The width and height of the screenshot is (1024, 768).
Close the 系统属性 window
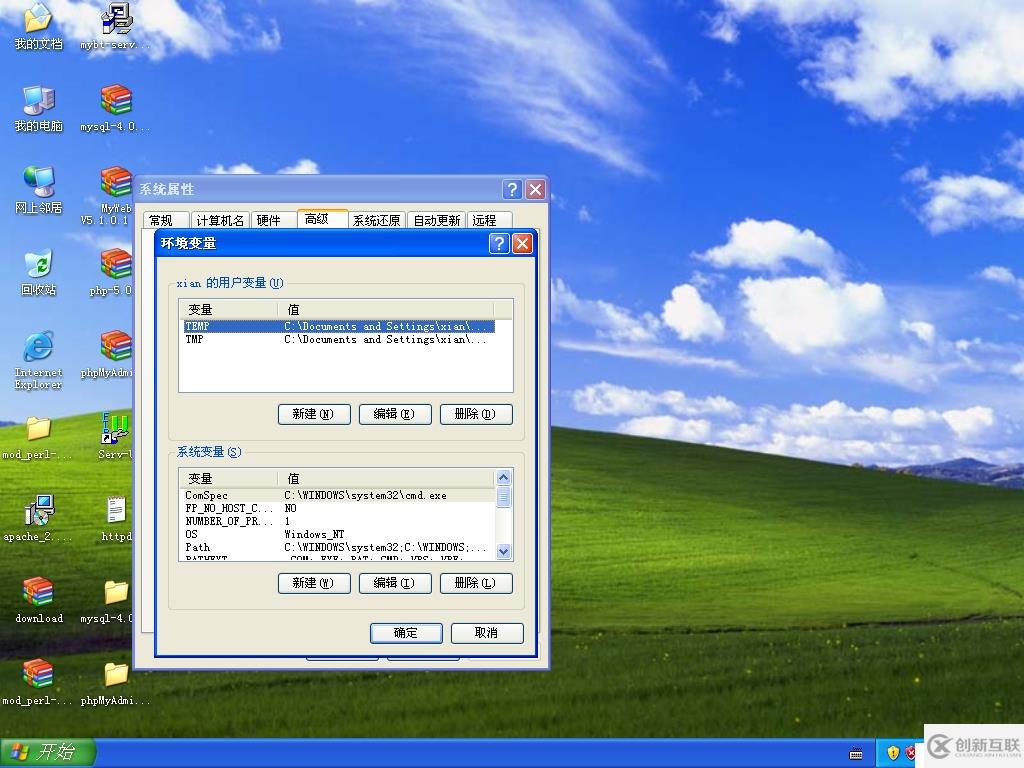click(x=536, y=189)
